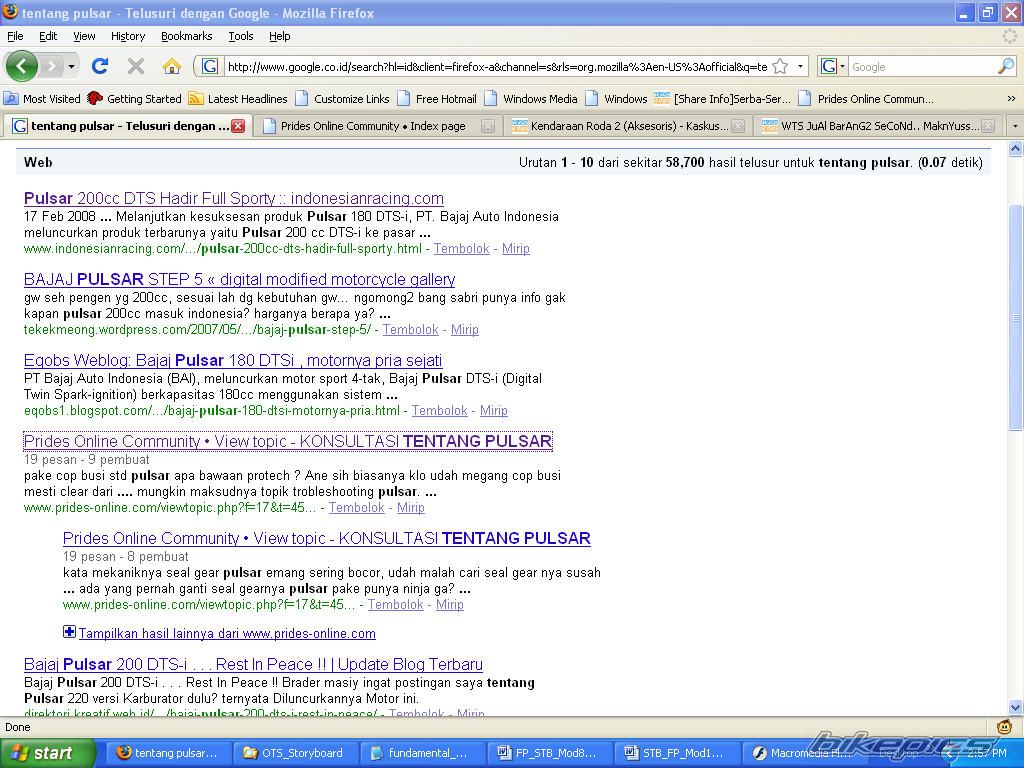
Task: Open the search engine selector dropdown
Action: click(x=833, y=67)
